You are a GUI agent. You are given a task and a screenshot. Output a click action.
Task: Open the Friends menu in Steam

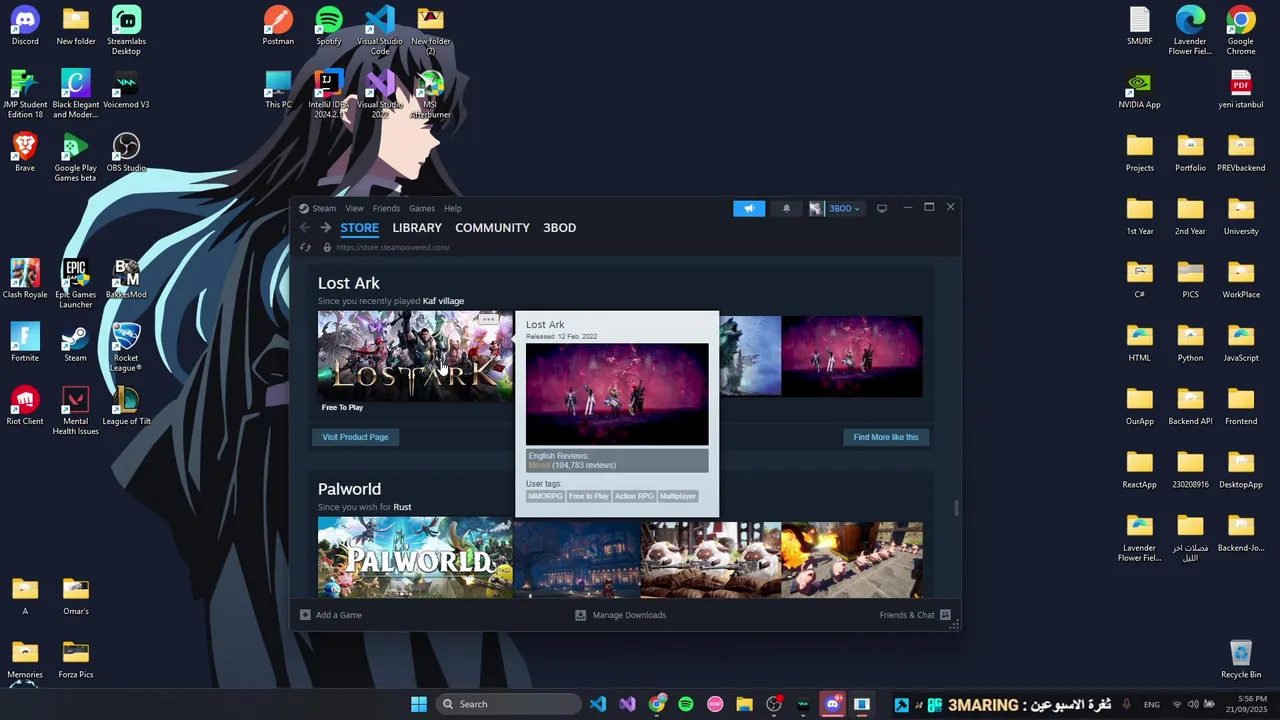(x=386, y=209)
